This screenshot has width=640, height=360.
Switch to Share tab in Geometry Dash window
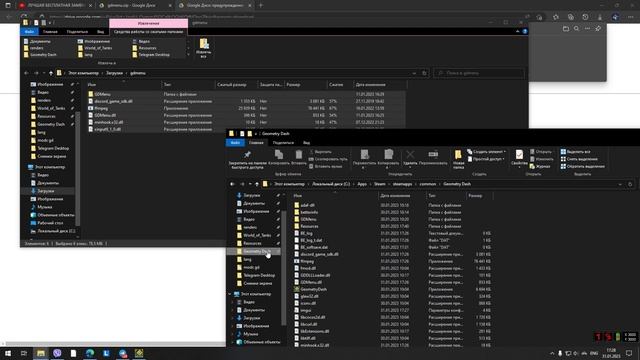coord(283,143)
